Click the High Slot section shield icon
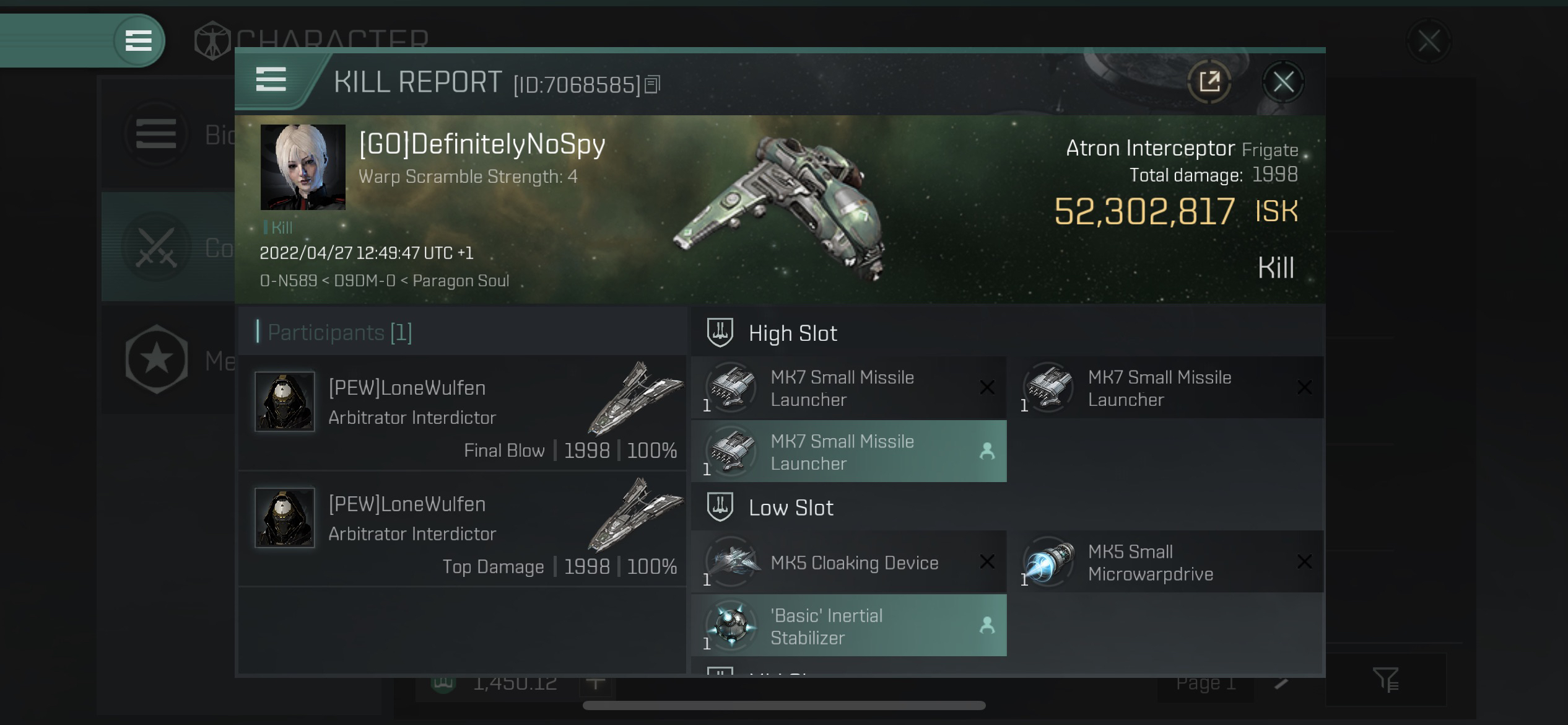Viewport: 1568px width, 725px height. coord(719,333)
